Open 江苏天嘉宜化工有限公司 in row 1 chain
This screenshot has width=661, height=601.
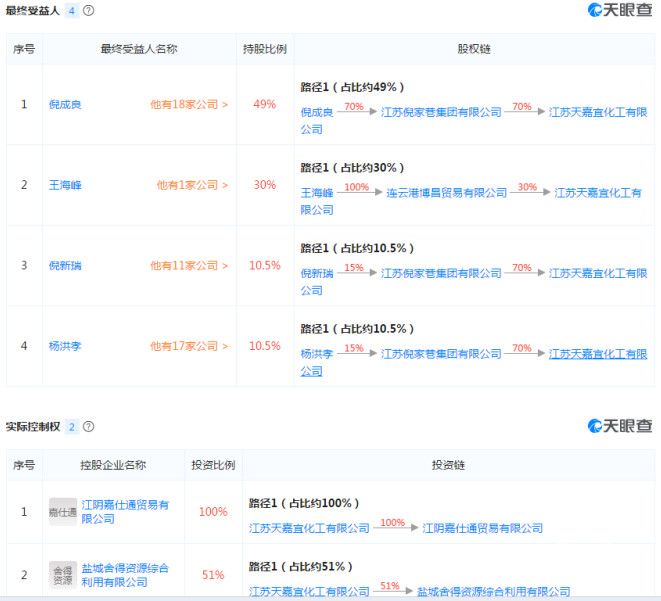tap(598, 112)
